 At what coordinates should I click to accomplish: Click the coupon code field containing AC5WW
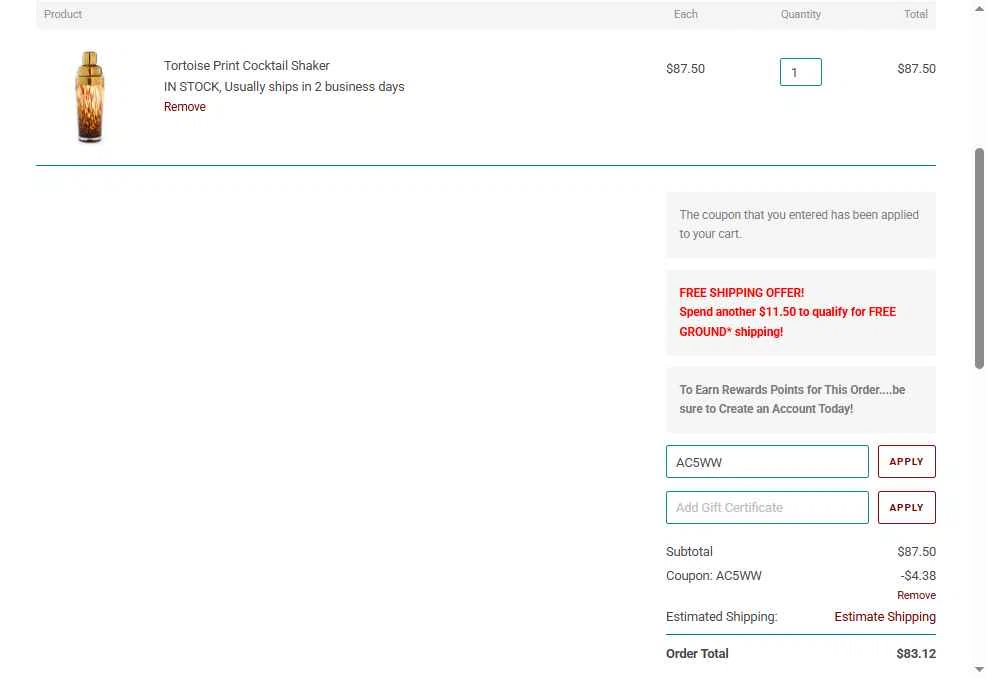point(767,462)
